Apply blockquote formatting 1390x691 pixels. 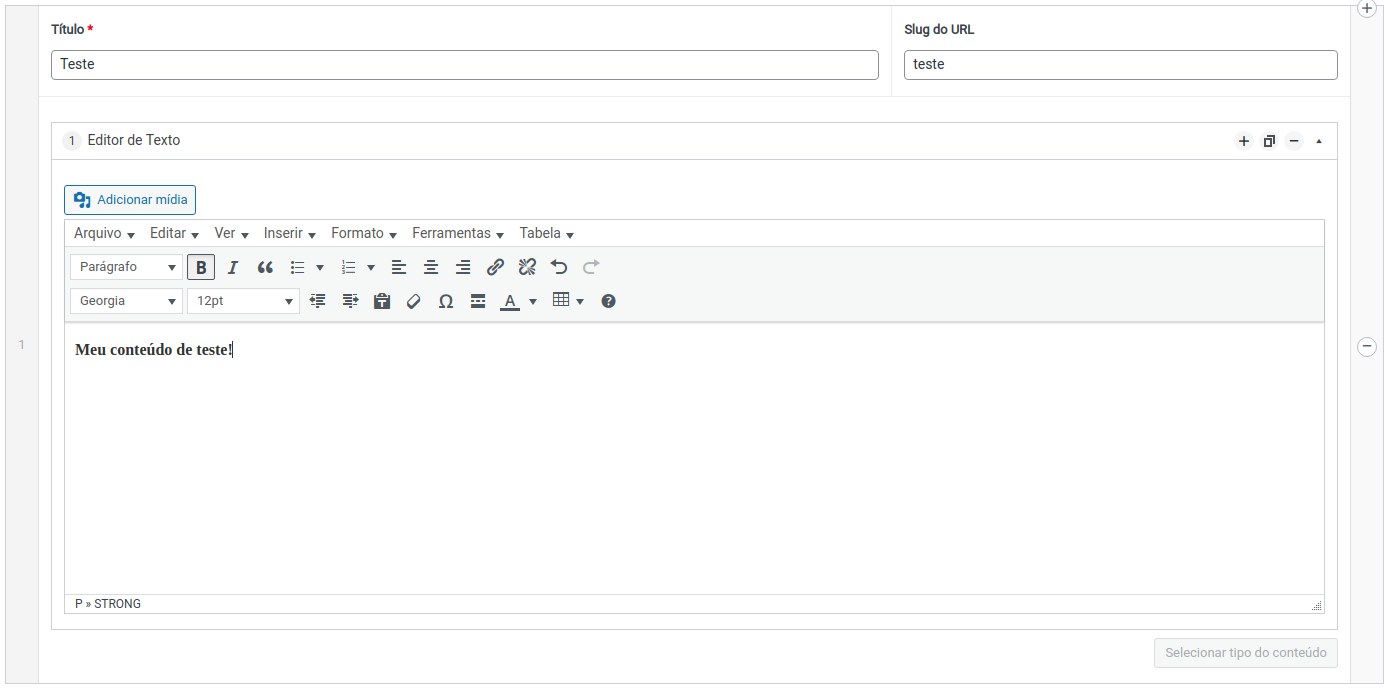coord(265,268)
